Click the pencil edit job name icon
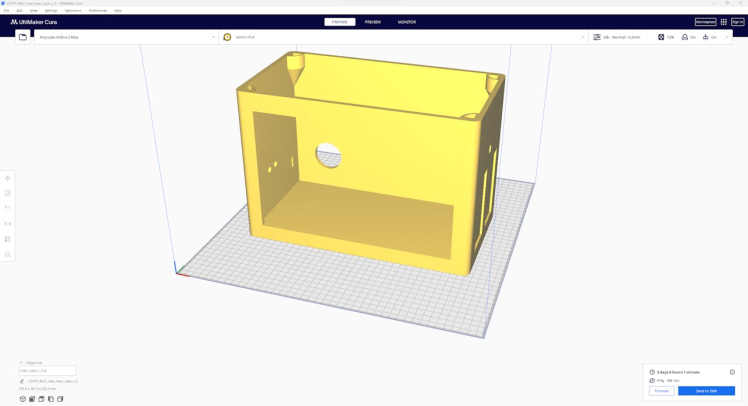 (x=22, y=381)
